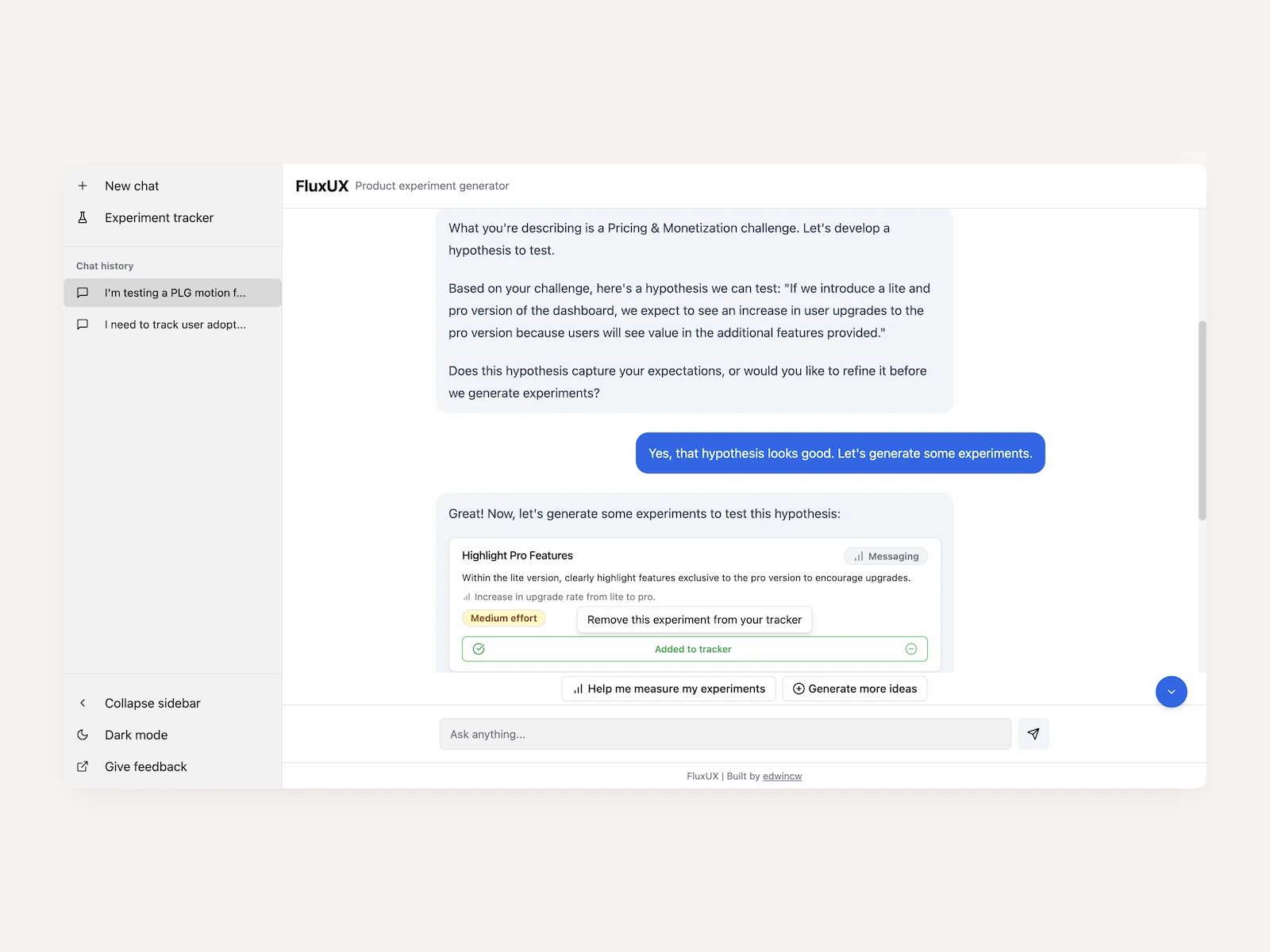Jump to bottom with blue chevron button
Viewport: 1270px width, 952px height.
[1172, 692]
